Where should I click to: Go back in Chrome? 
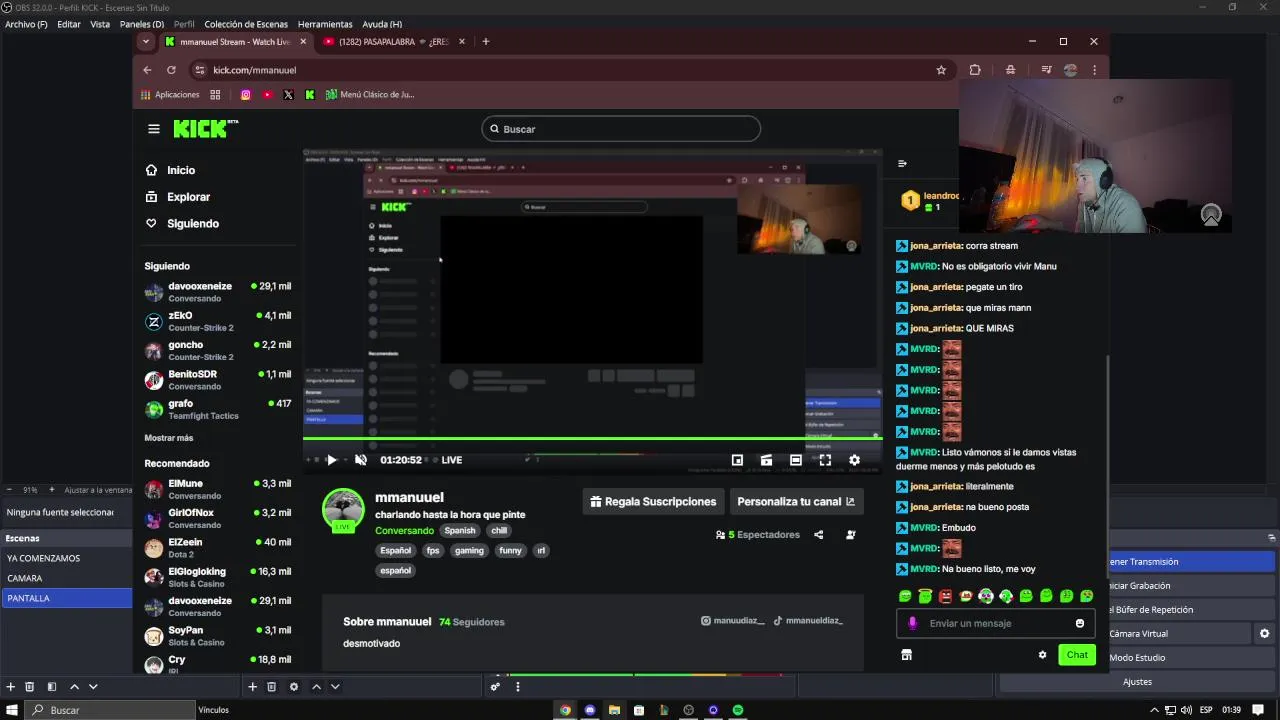click(147, 70)
